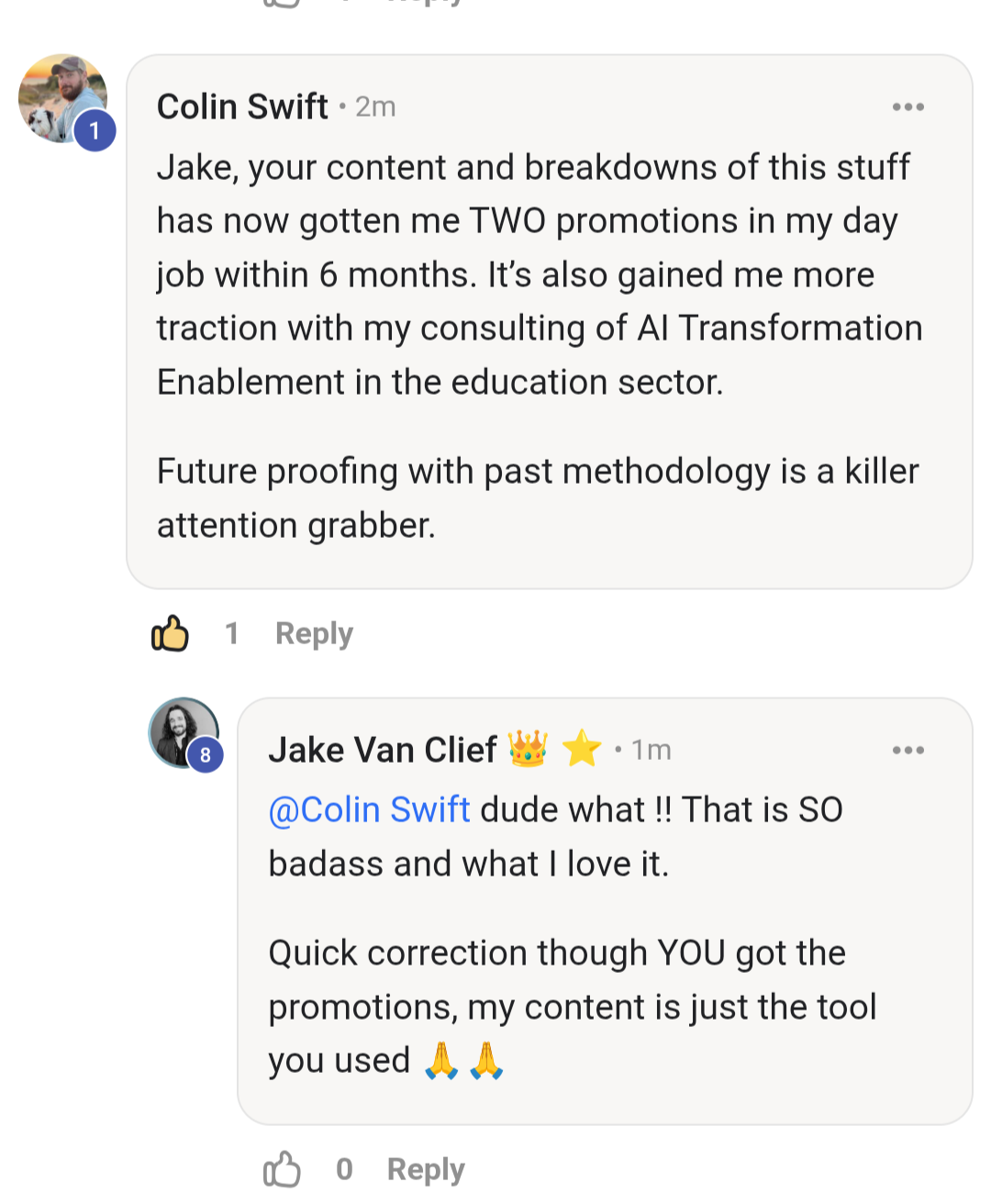
Task: Click the crown icon beside Jake Van Clief
Action: tap(528, 749)
